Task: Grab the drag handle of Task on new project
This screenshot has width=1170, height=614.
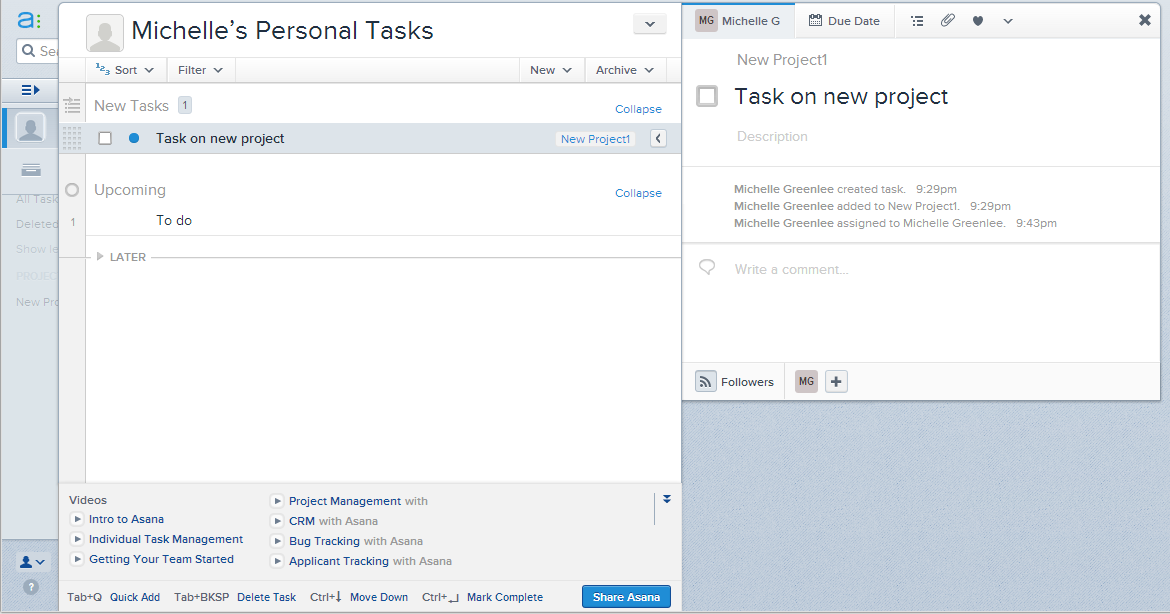Action: pos(72,138)
